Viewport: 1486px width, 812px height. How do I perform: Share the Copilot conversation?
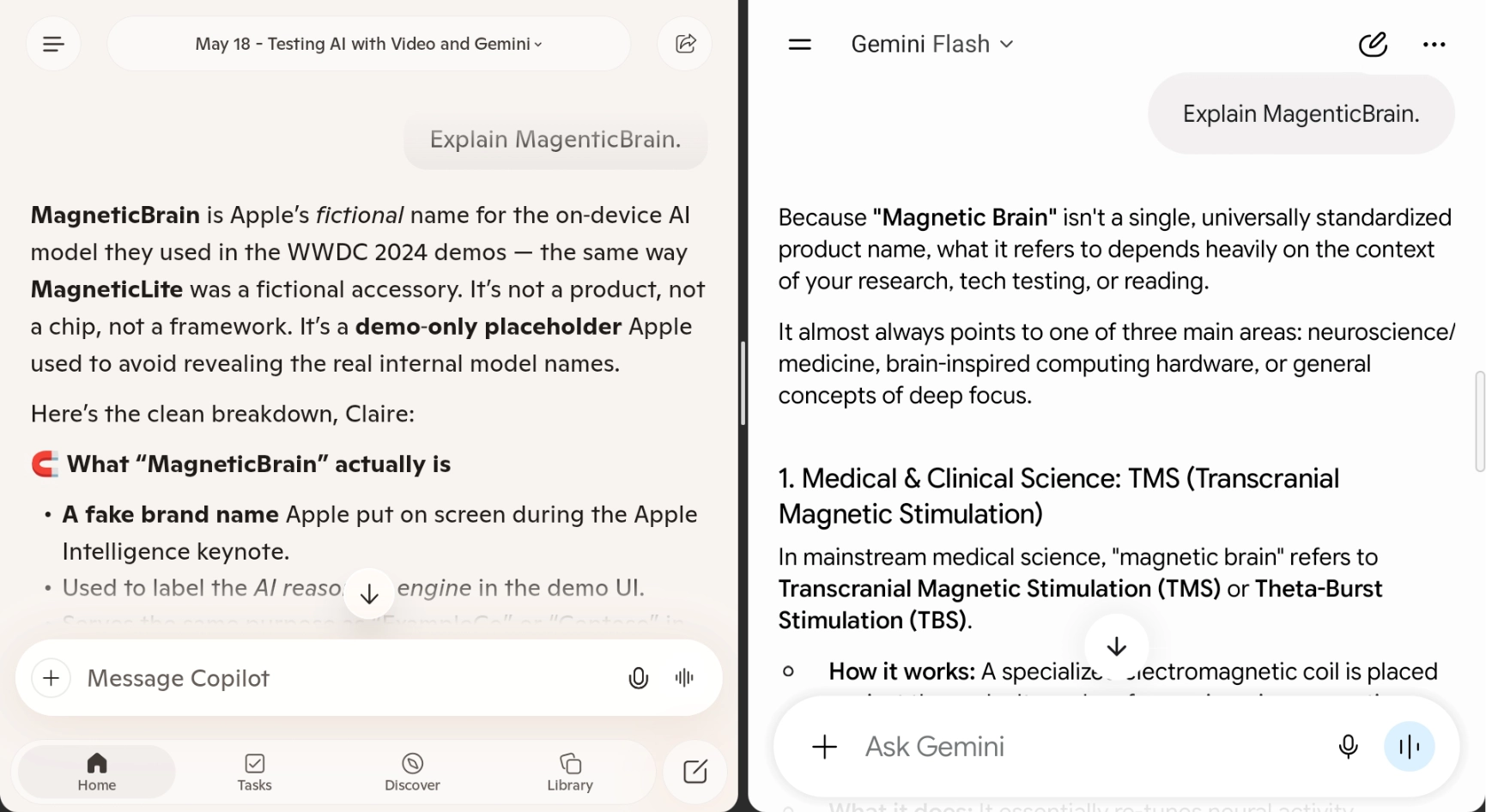click(685, 44)
